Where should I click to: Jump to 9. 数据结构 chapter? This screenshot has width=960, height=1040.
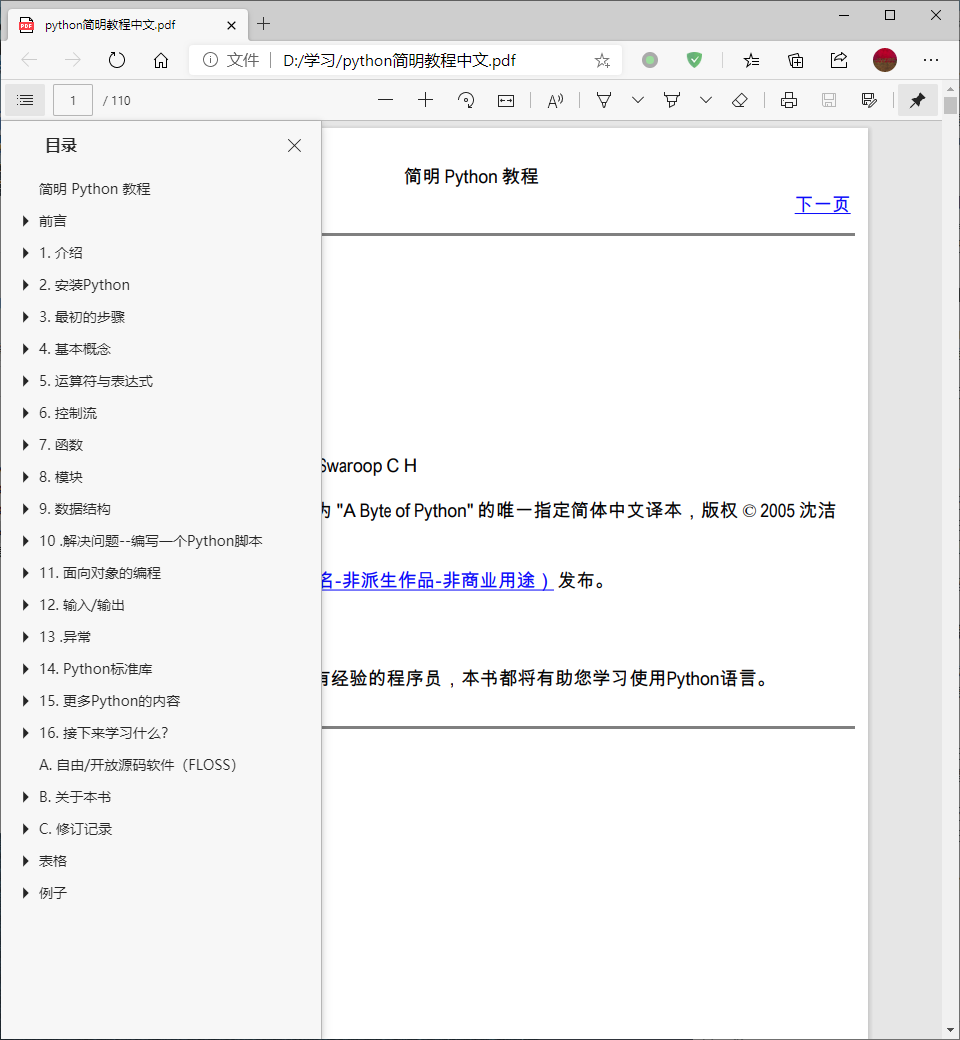pos(75,509)
